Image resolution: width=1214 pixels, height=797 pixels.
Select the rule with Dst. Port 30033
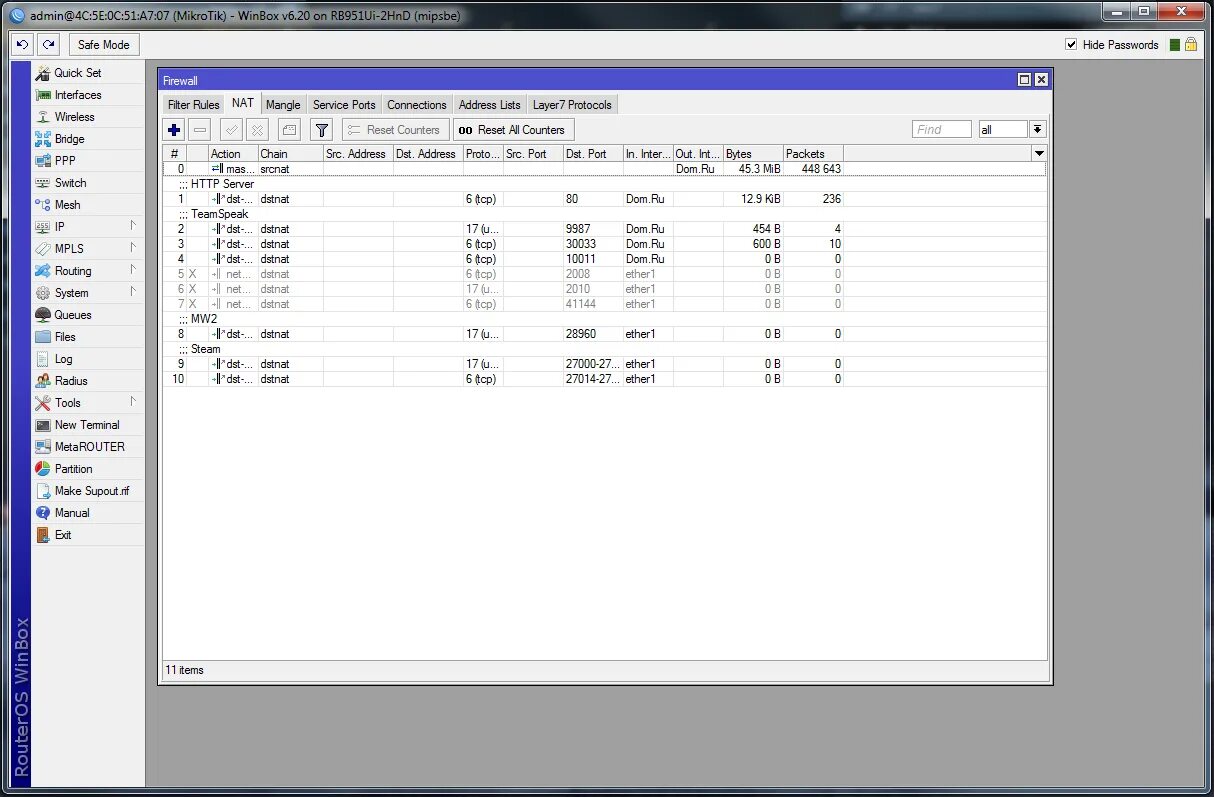point(604,244)
